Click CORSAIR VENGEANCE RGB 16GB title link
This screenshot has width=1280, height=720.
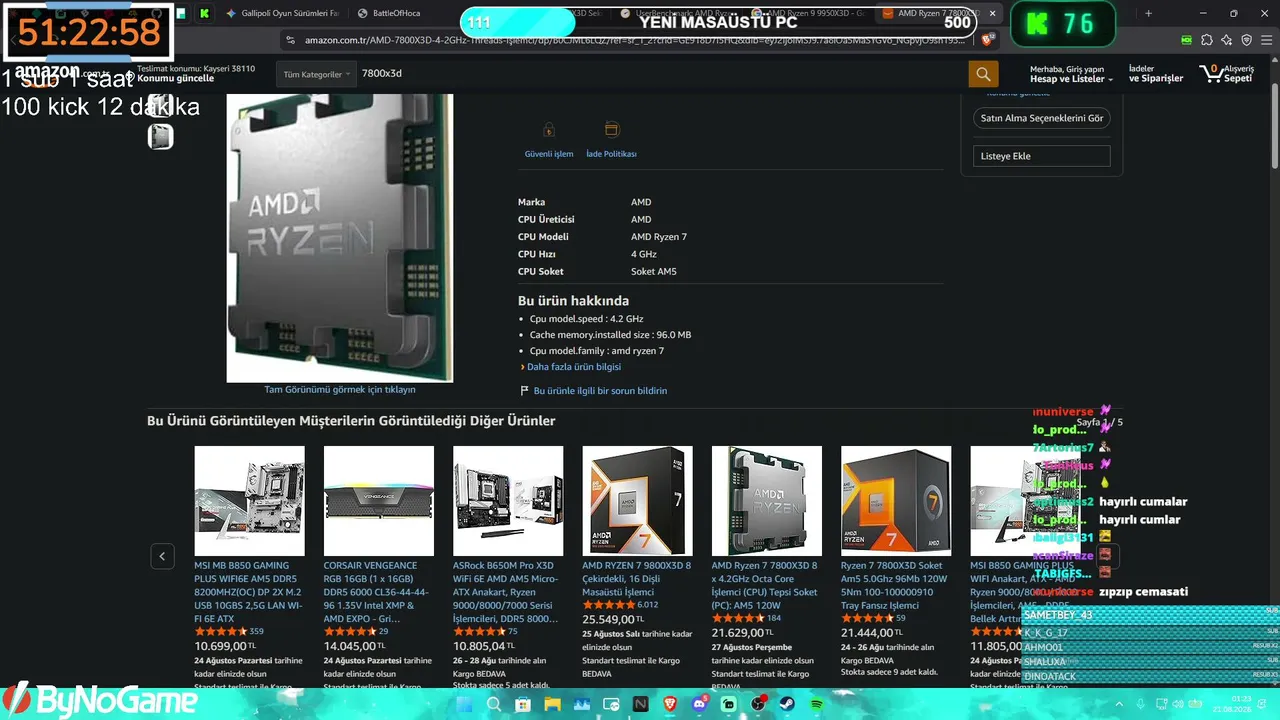[379, 592]
